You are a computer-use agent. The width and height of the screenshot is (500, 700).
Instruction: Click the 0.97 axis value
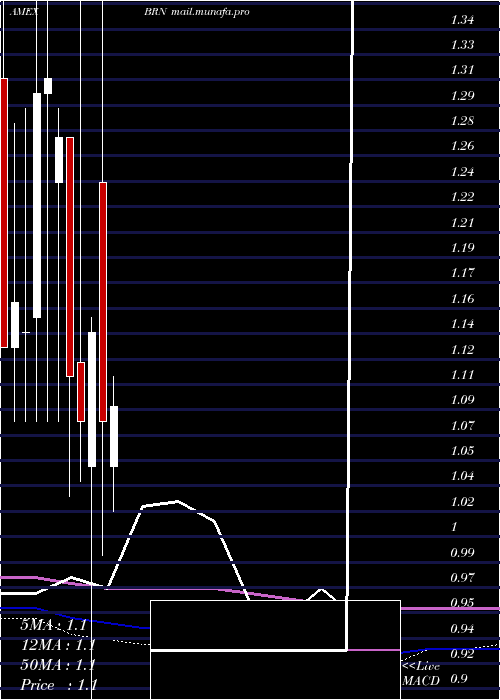pos(462,579)
